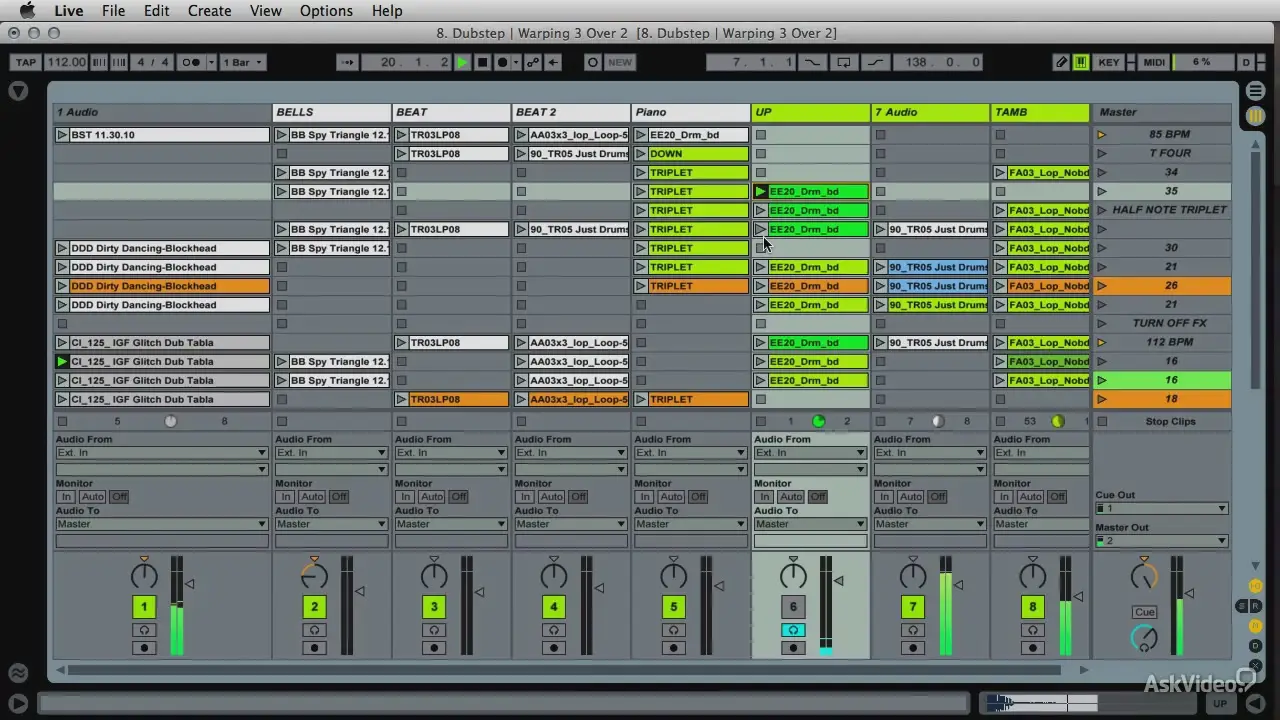
Task: Click the Loop switch icon
Action: pos(843,62)
